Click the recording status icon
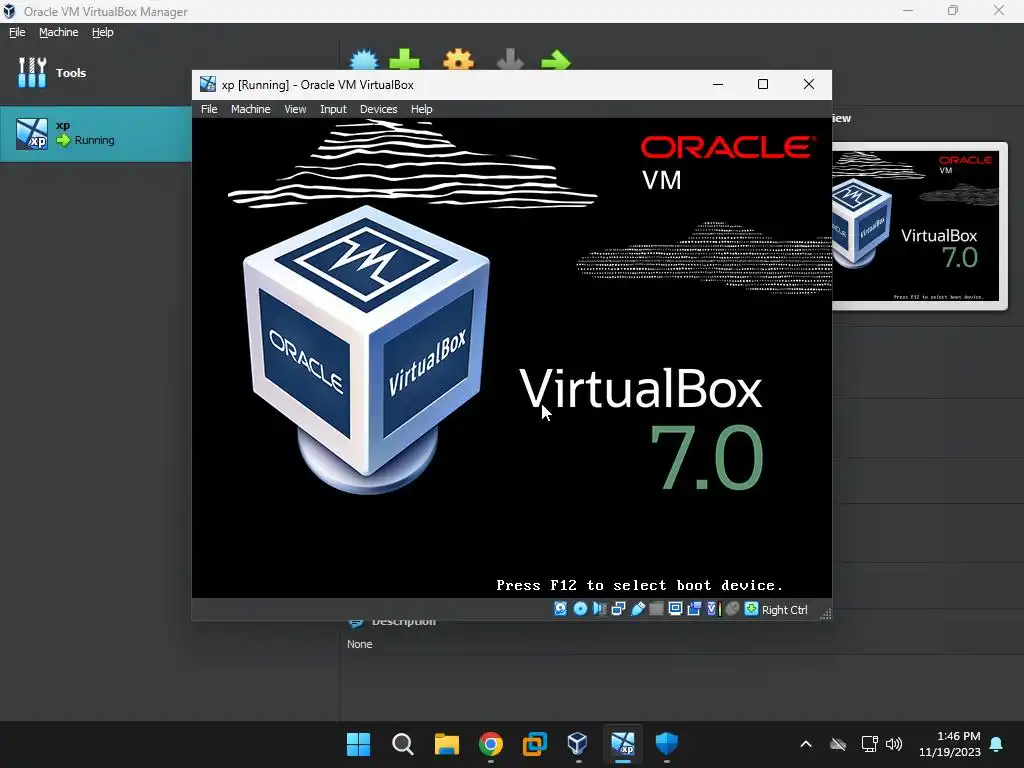This screenshot has height=768, width=1024. 694,609
